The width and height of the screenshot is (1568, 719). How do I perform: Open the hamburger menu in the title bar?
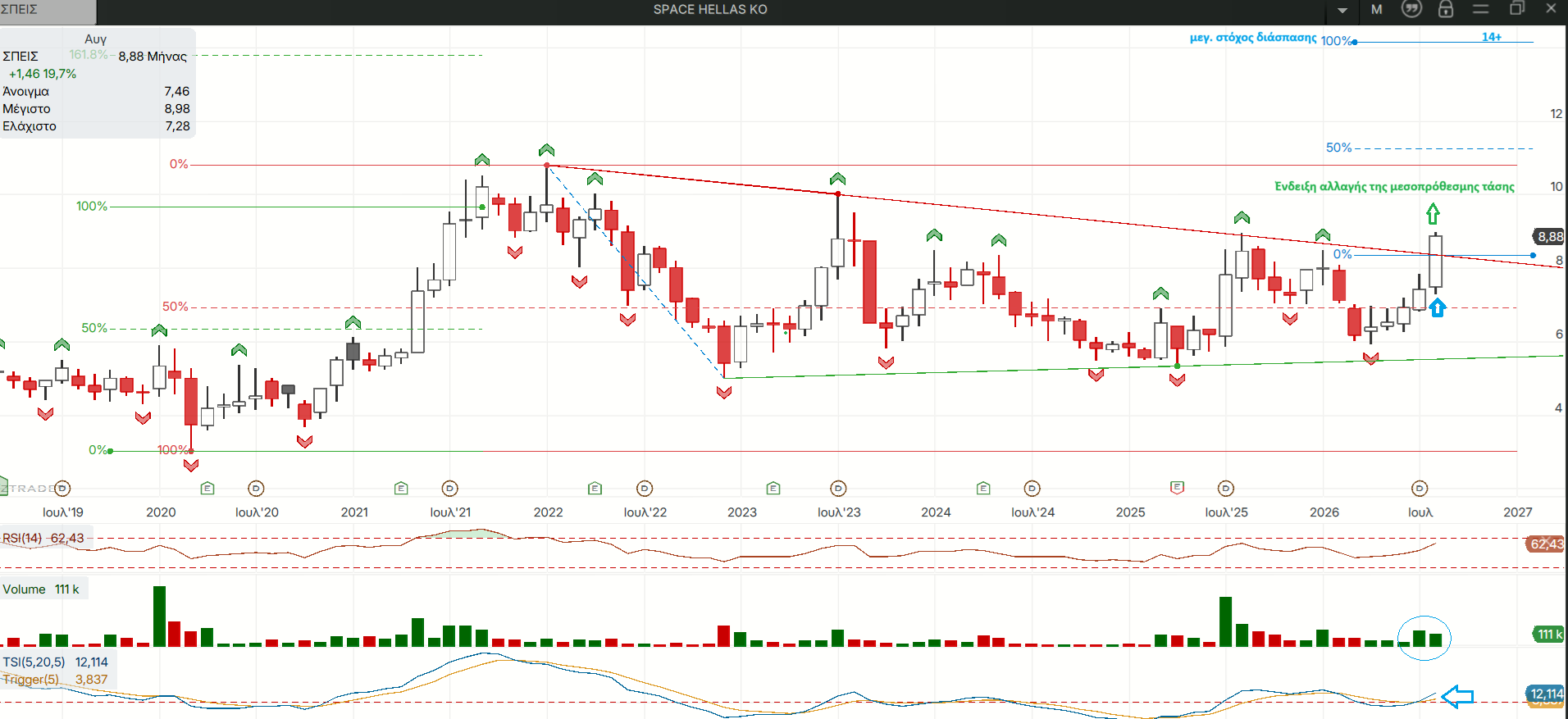[1480, 9]
